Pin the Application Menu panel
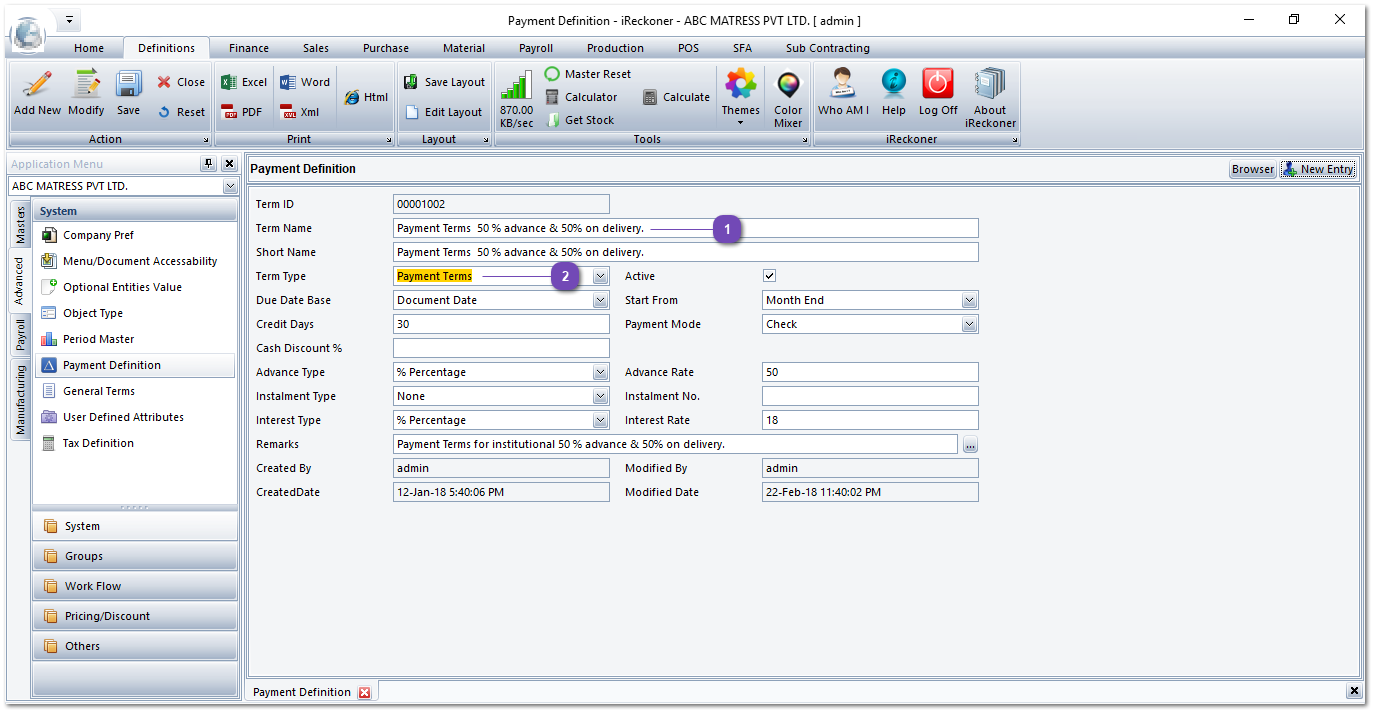Viewport: 1374px width, 713px height. point(208,164)
